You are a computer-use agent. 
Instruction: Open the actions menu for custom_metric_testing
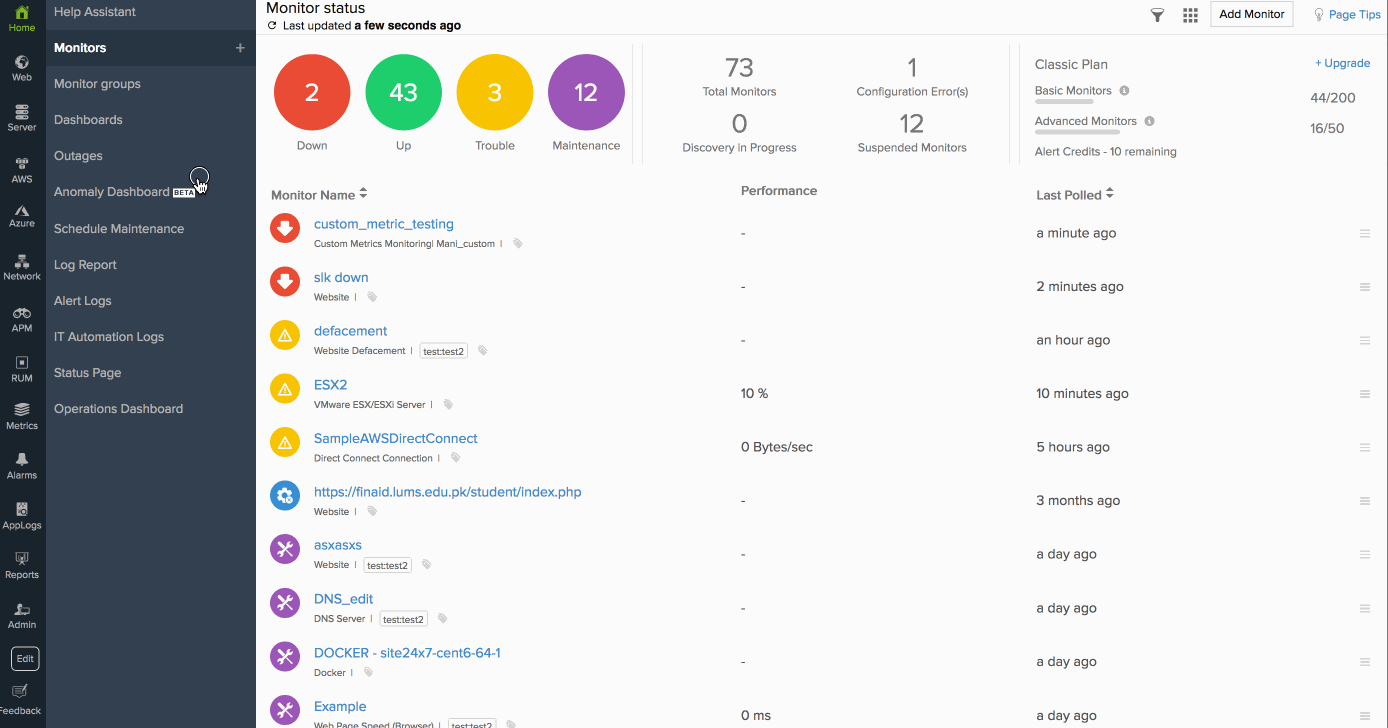click(1364, 233)
